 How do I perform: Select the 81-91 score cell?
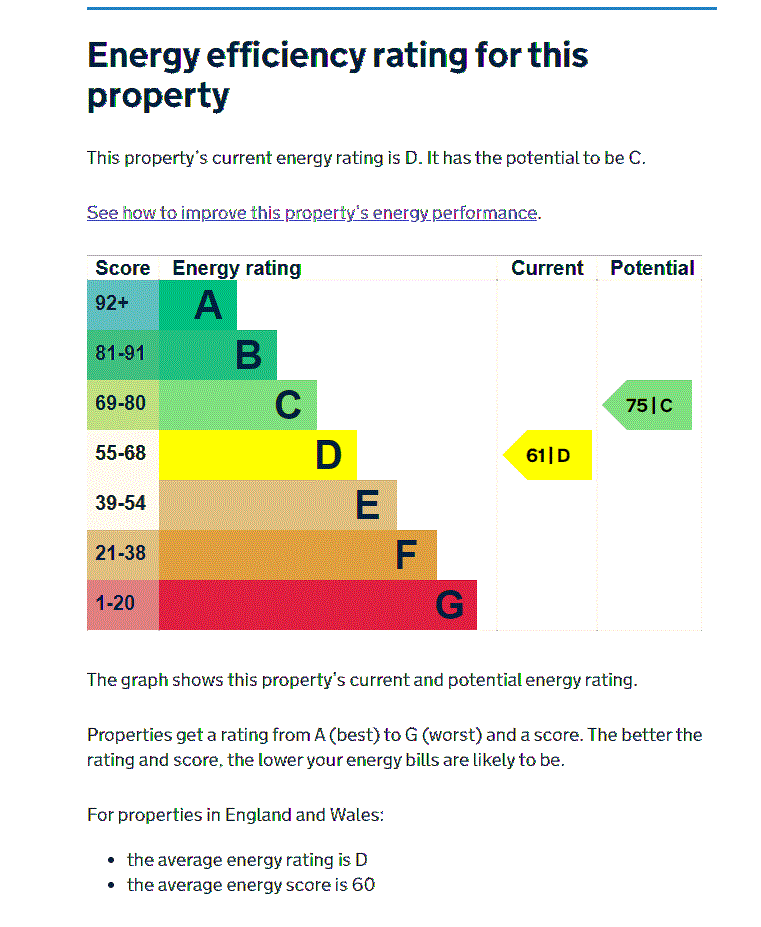[x=123, y=355]
